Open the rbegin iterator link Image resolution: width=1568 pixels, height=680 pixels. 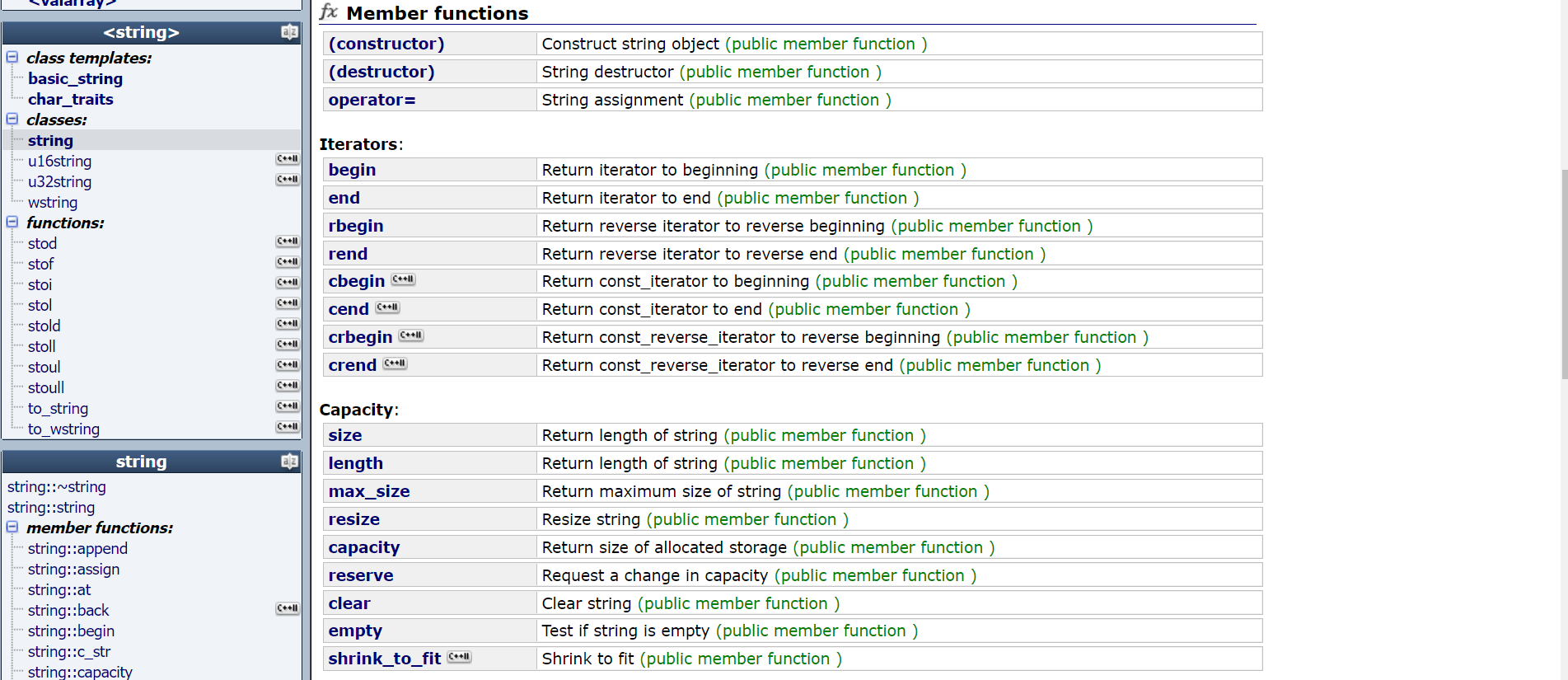(356, 226)
